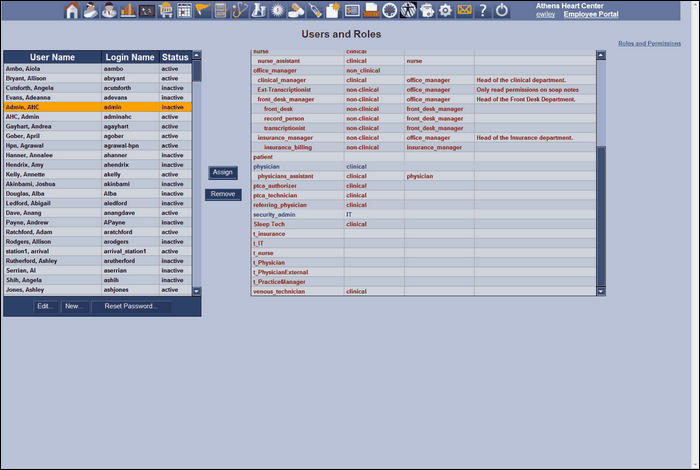
Task: Open the clipboard notes icon
Action: [x=221, y=10]
